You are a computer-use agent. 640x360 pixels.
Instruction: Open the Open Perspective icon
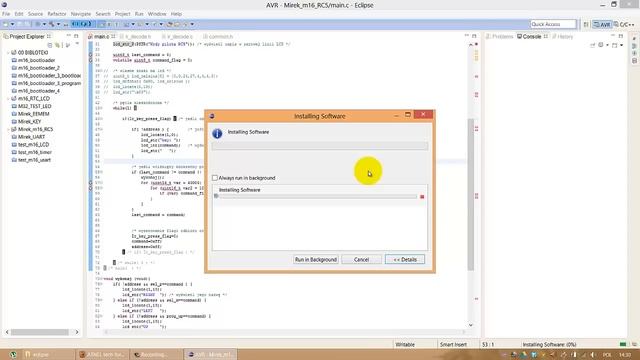pyautogui.click(x=586, y=24)
